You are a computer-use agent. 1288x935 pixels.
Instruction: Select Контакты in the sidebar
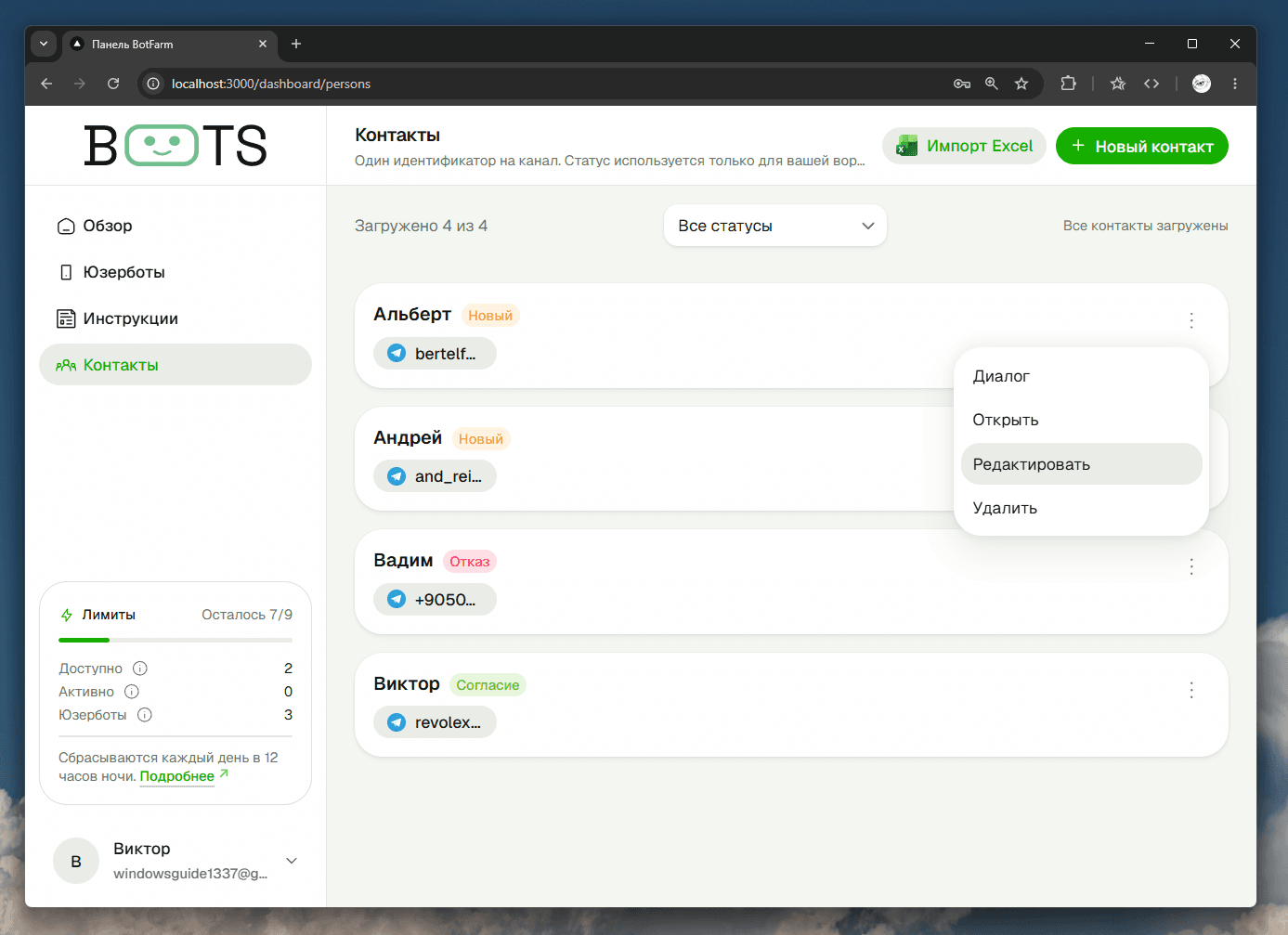176,365
